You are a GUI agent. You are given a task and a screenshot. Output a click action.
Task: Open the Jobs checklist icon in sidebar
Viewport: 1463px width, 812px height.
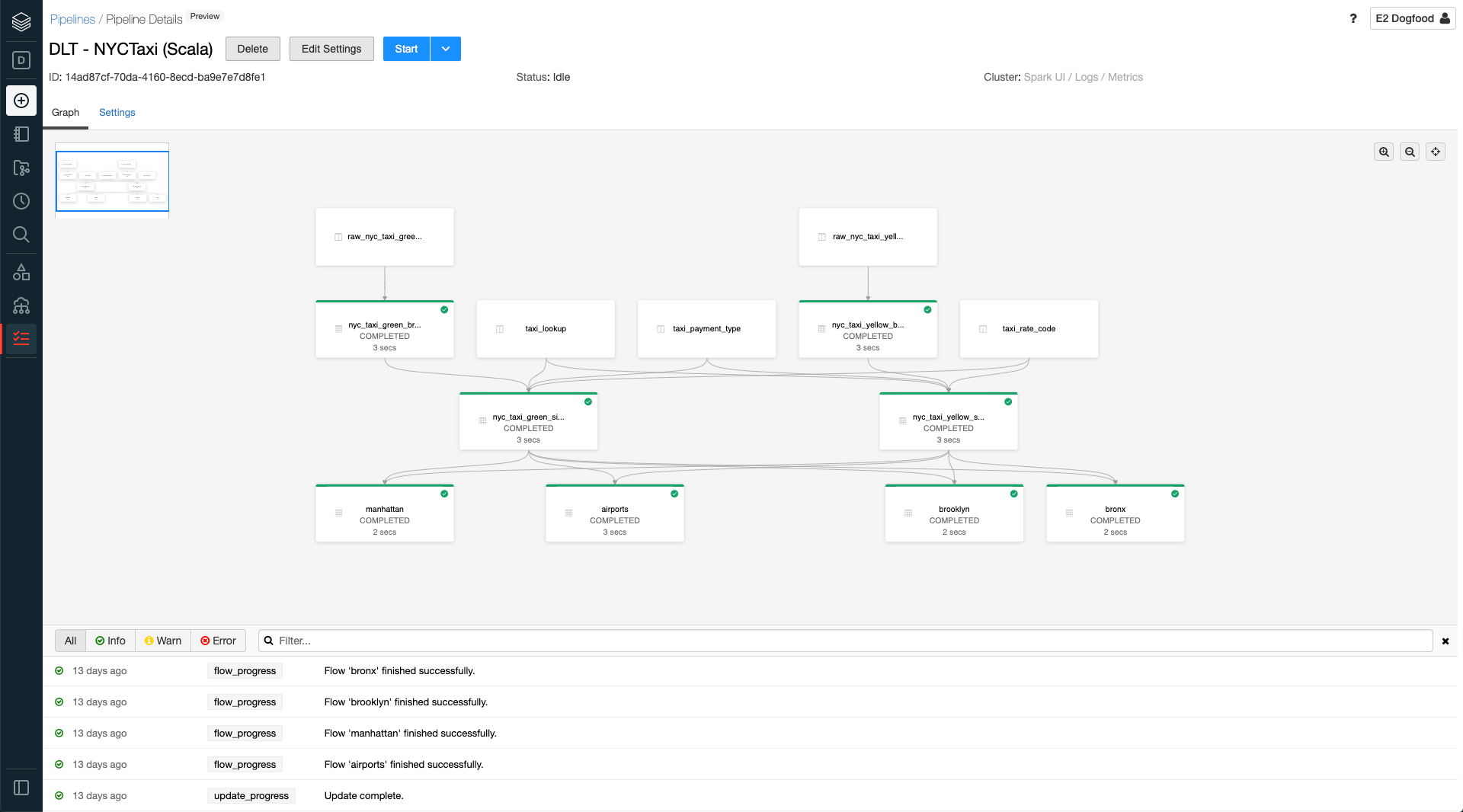pyautogui.click(x=21, y=339)
